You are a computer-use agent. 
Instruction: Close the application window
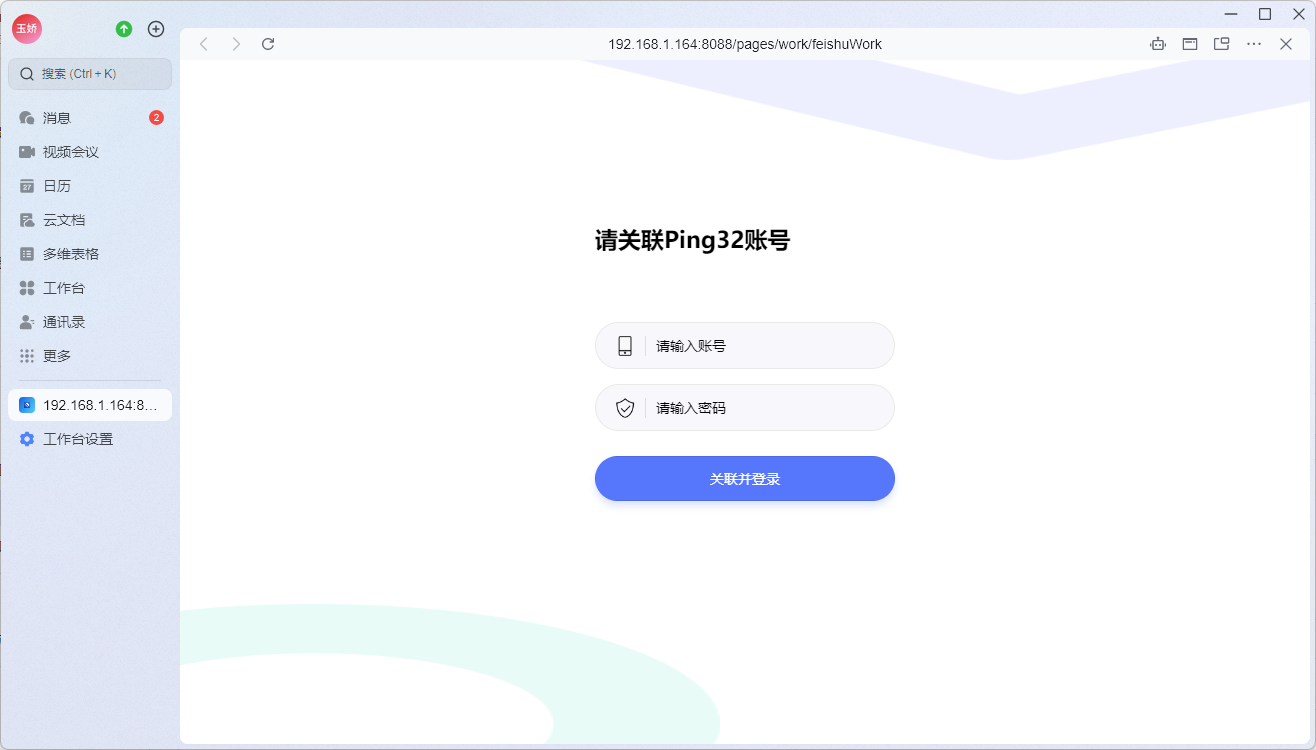pyautogui.click(x=1299, y=14)
